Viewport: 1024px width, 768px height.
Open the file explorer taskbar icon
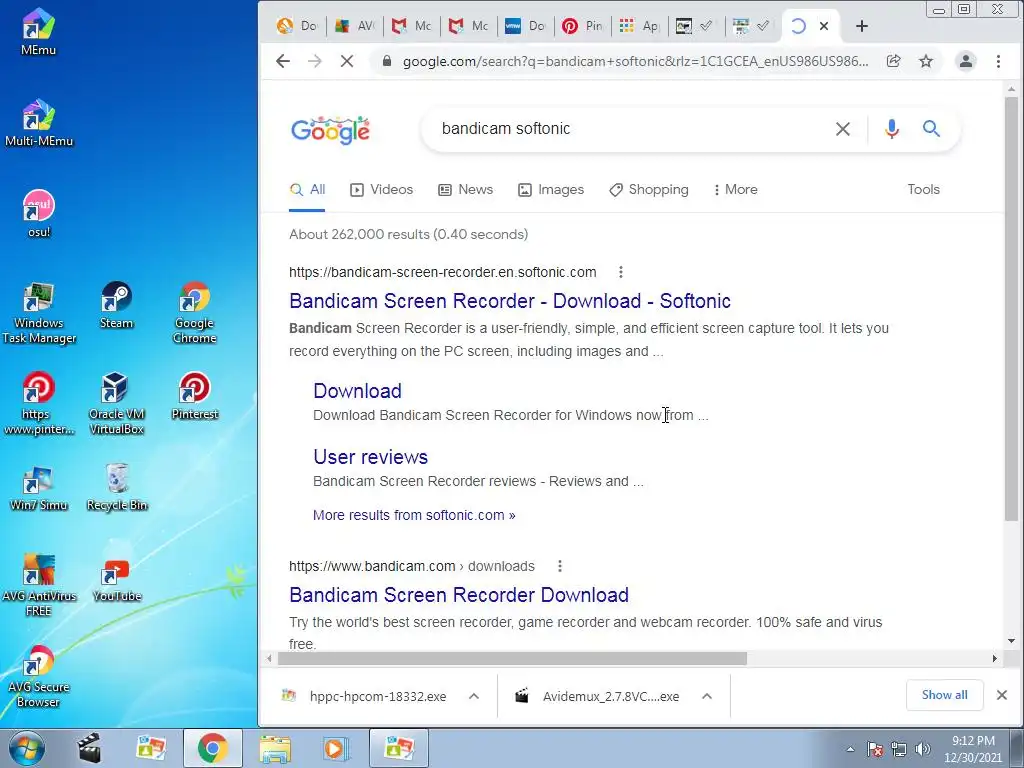[x=275, y=748]
